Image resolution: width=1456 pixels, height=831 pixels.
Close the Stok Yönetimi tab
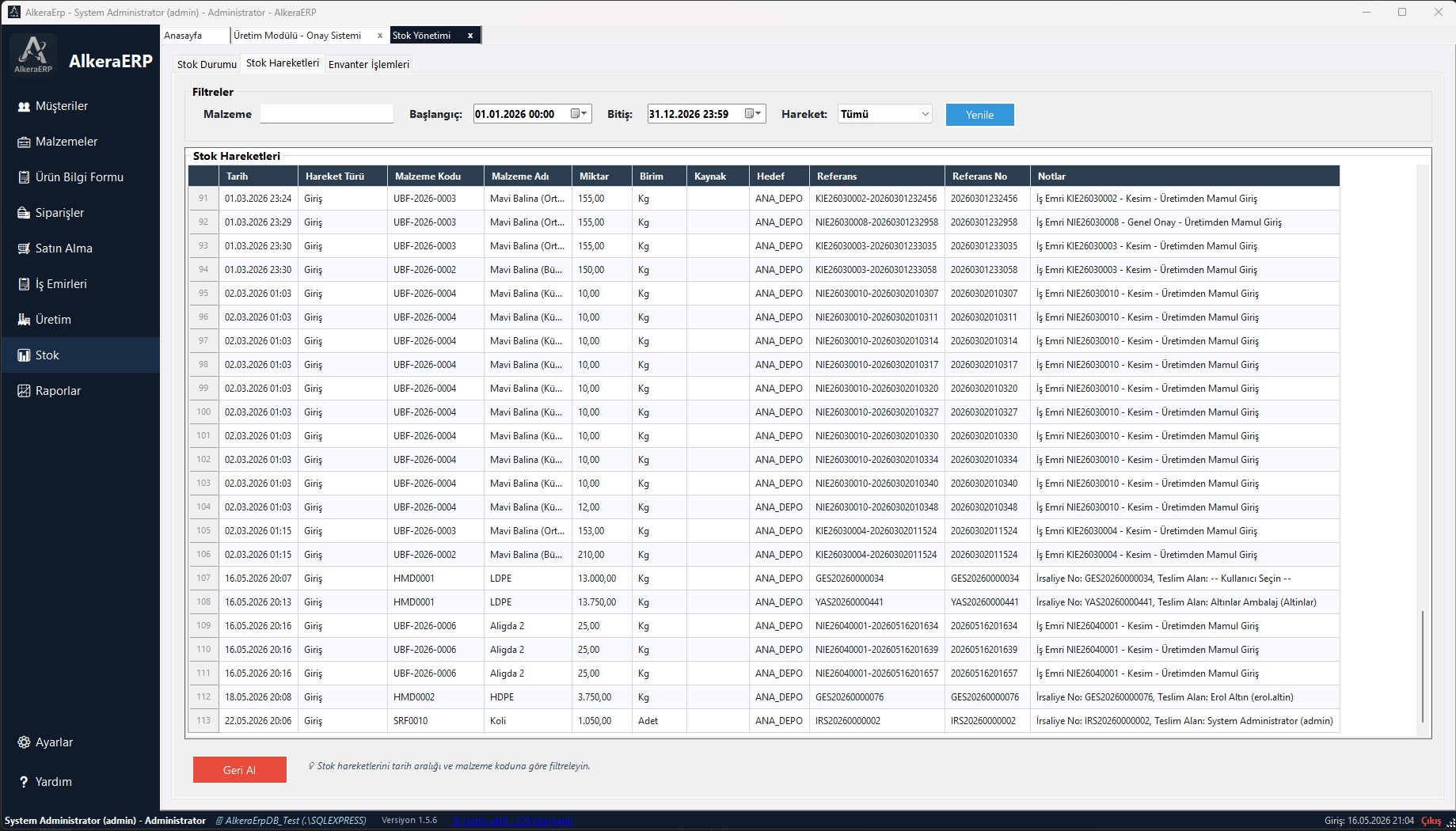470,36
